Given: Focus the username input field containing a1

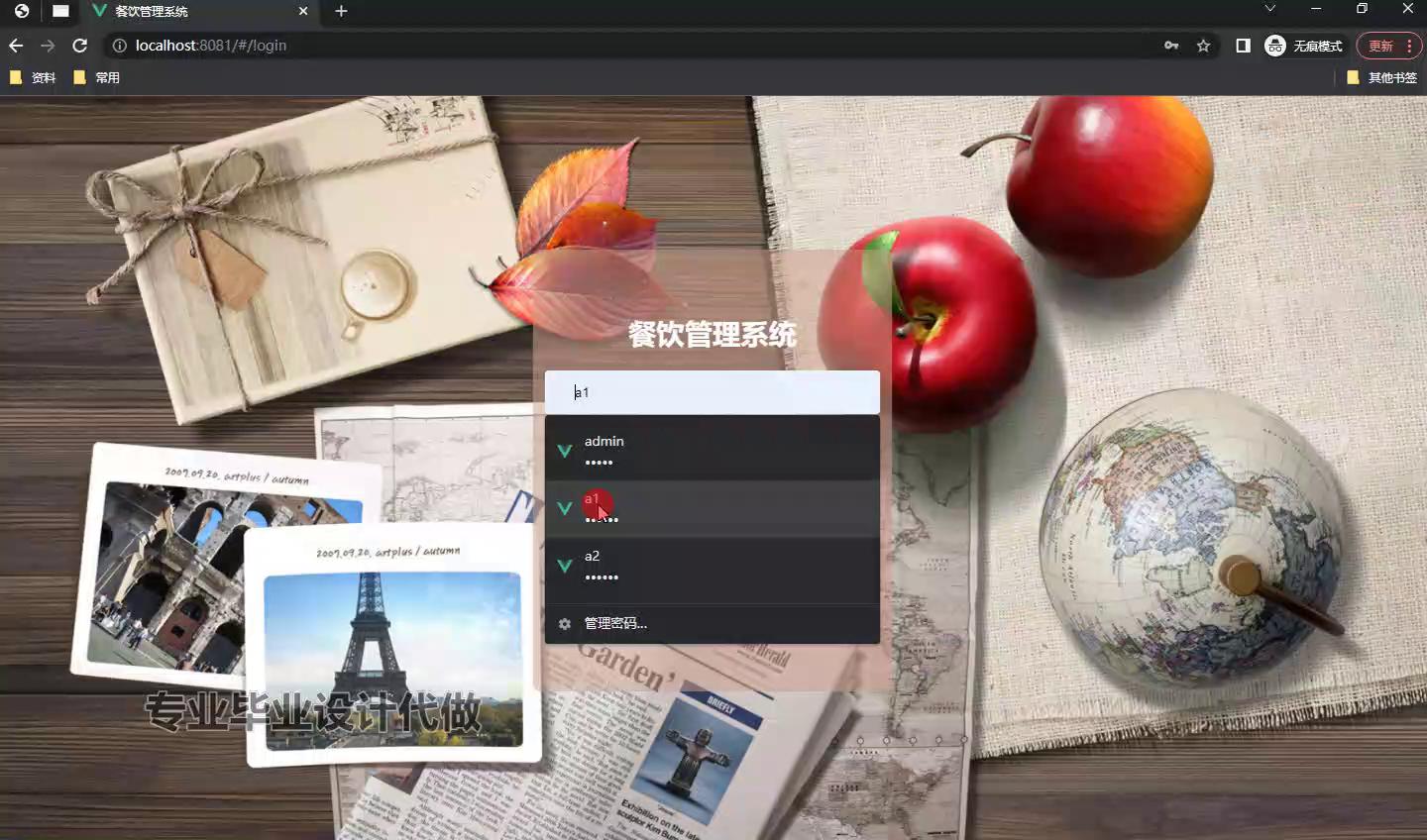Looking at the screenshot, I should [x=712, y=392].
